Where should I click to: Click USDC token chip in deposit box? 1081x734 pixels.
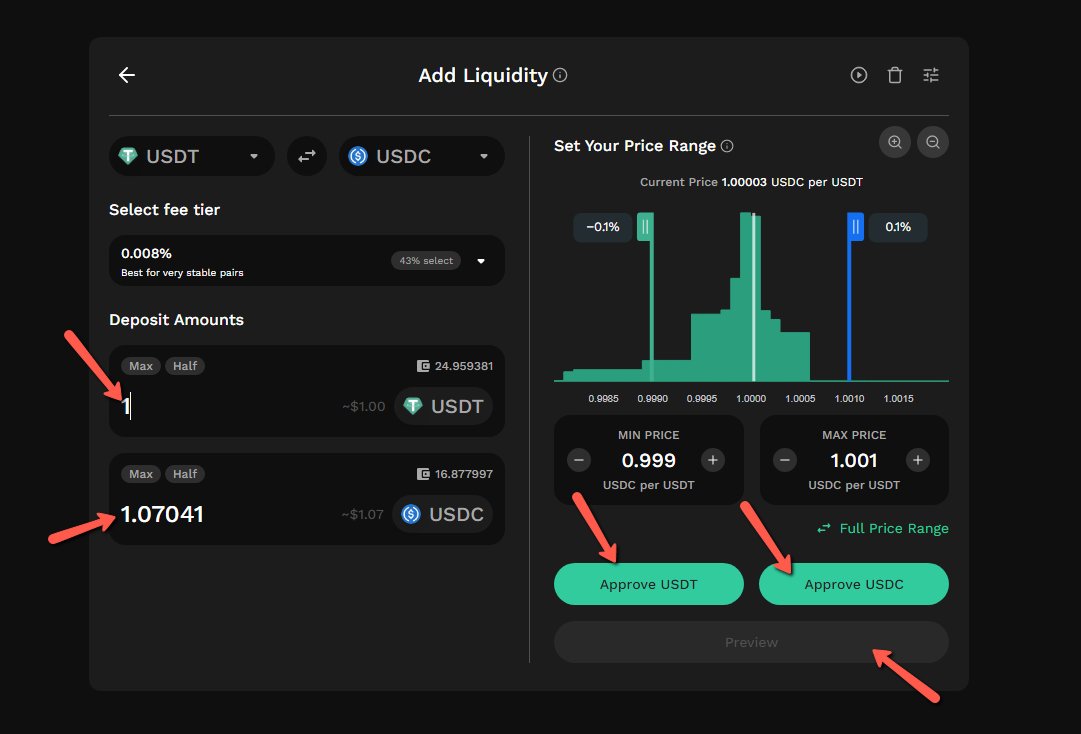point(443,514)
